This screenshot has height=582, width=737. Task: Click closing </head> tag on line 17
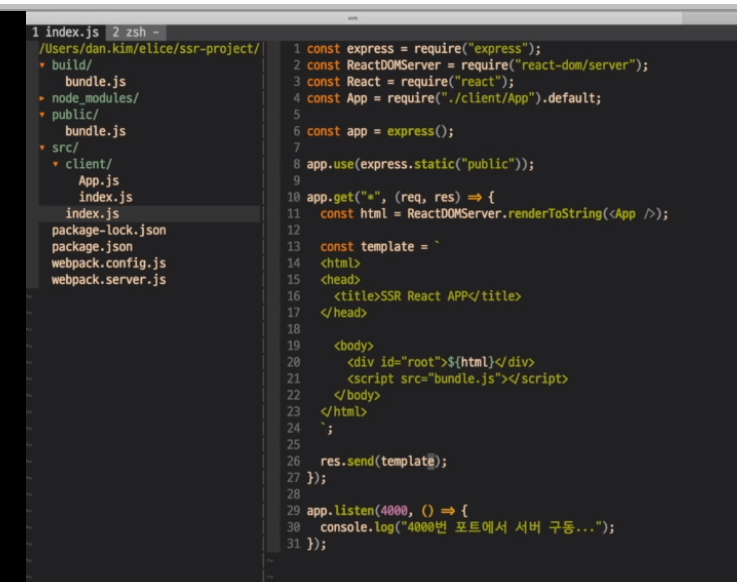click(x=344, y=313)
